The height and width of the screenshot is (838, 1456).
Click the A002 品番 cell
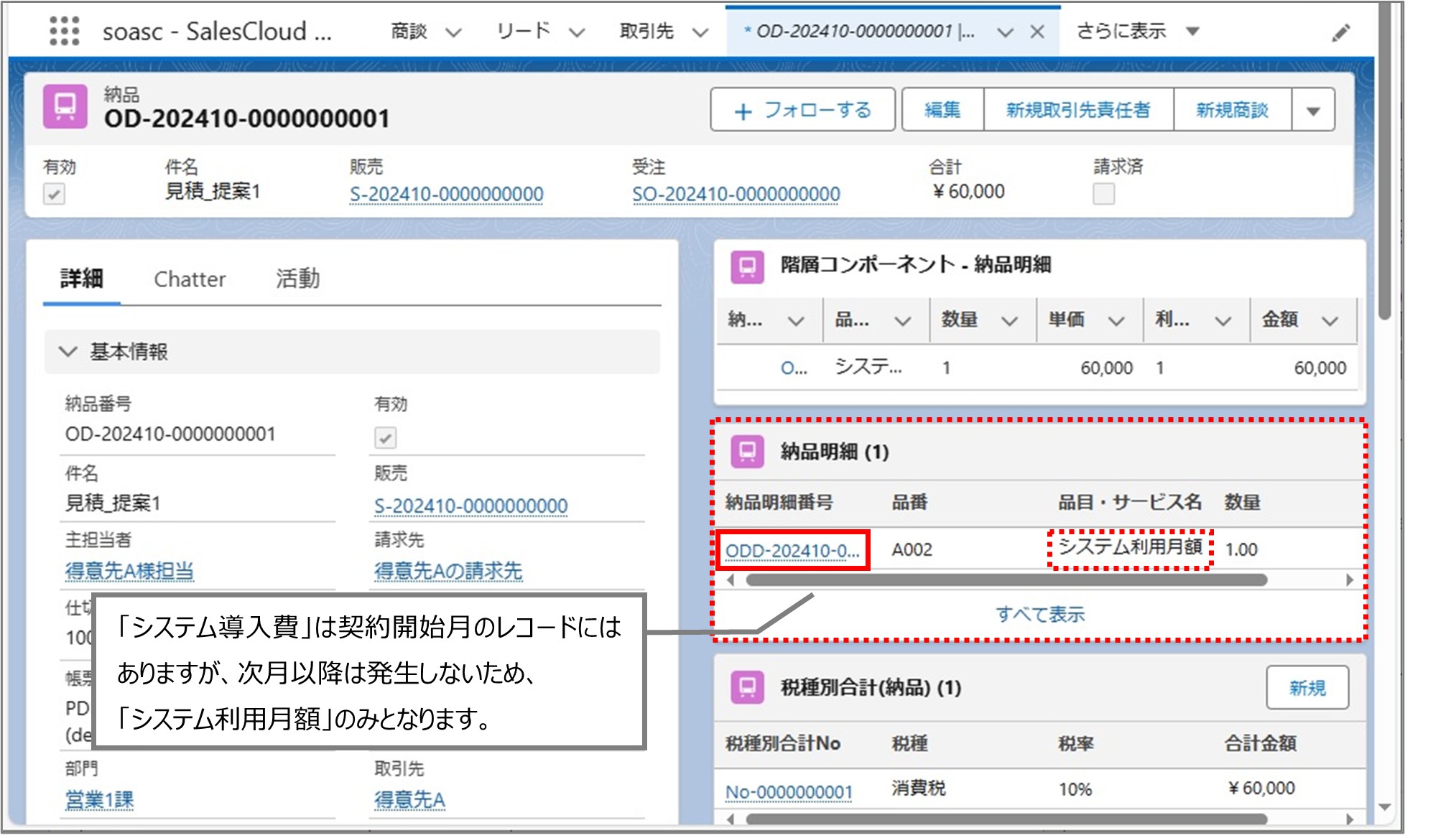(x=912, y=550)
